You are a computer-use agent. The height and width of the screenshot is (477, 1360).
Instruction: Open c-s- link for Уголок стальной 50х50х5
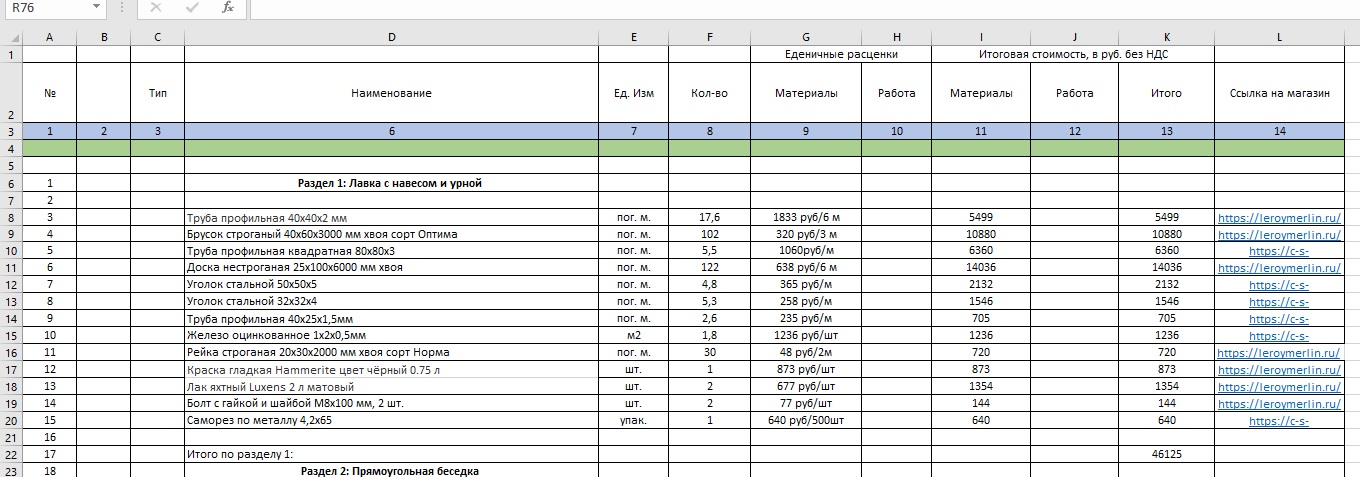tap(1279, 285)
